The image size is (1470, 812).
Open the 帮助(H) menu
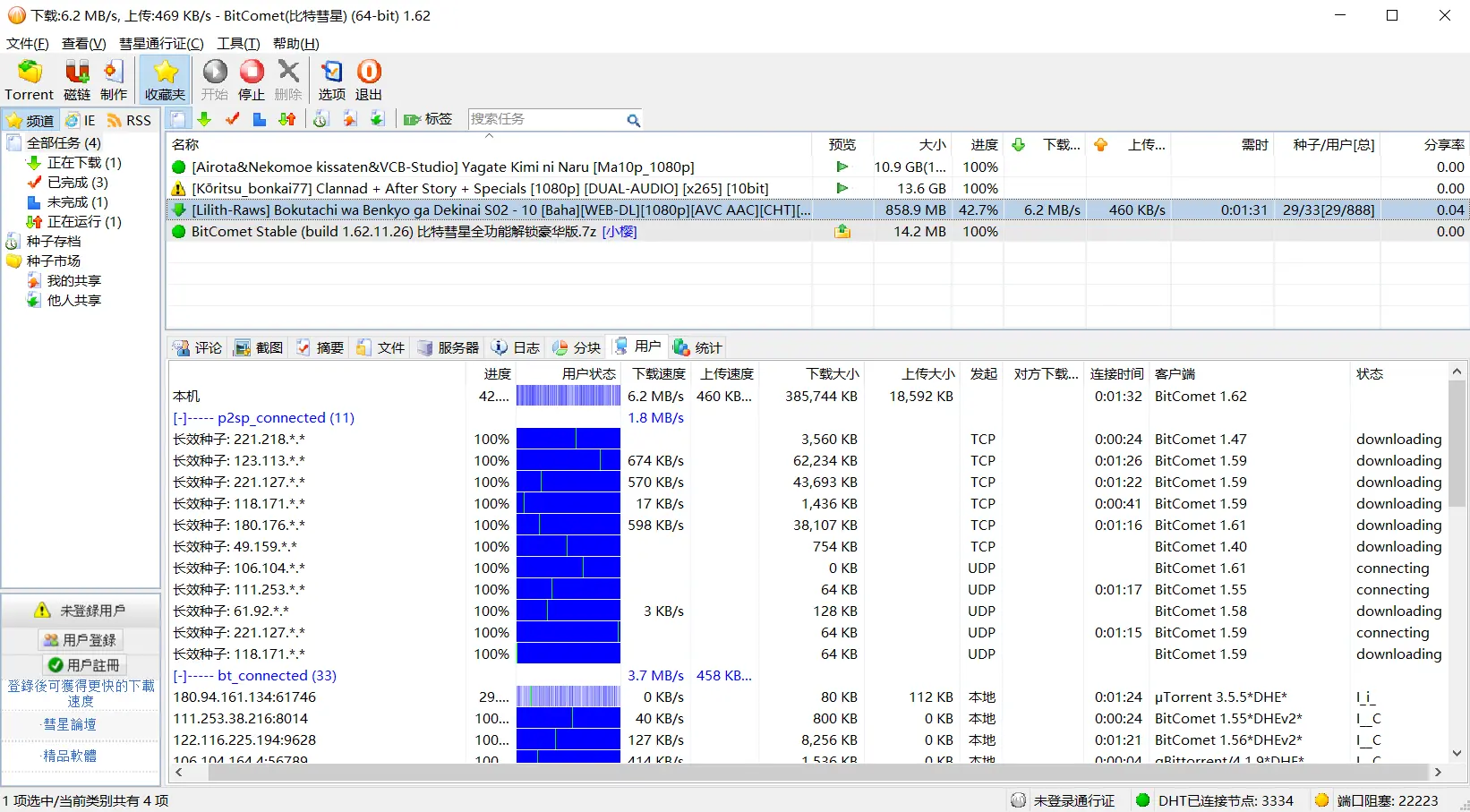[x=295, y=43]
